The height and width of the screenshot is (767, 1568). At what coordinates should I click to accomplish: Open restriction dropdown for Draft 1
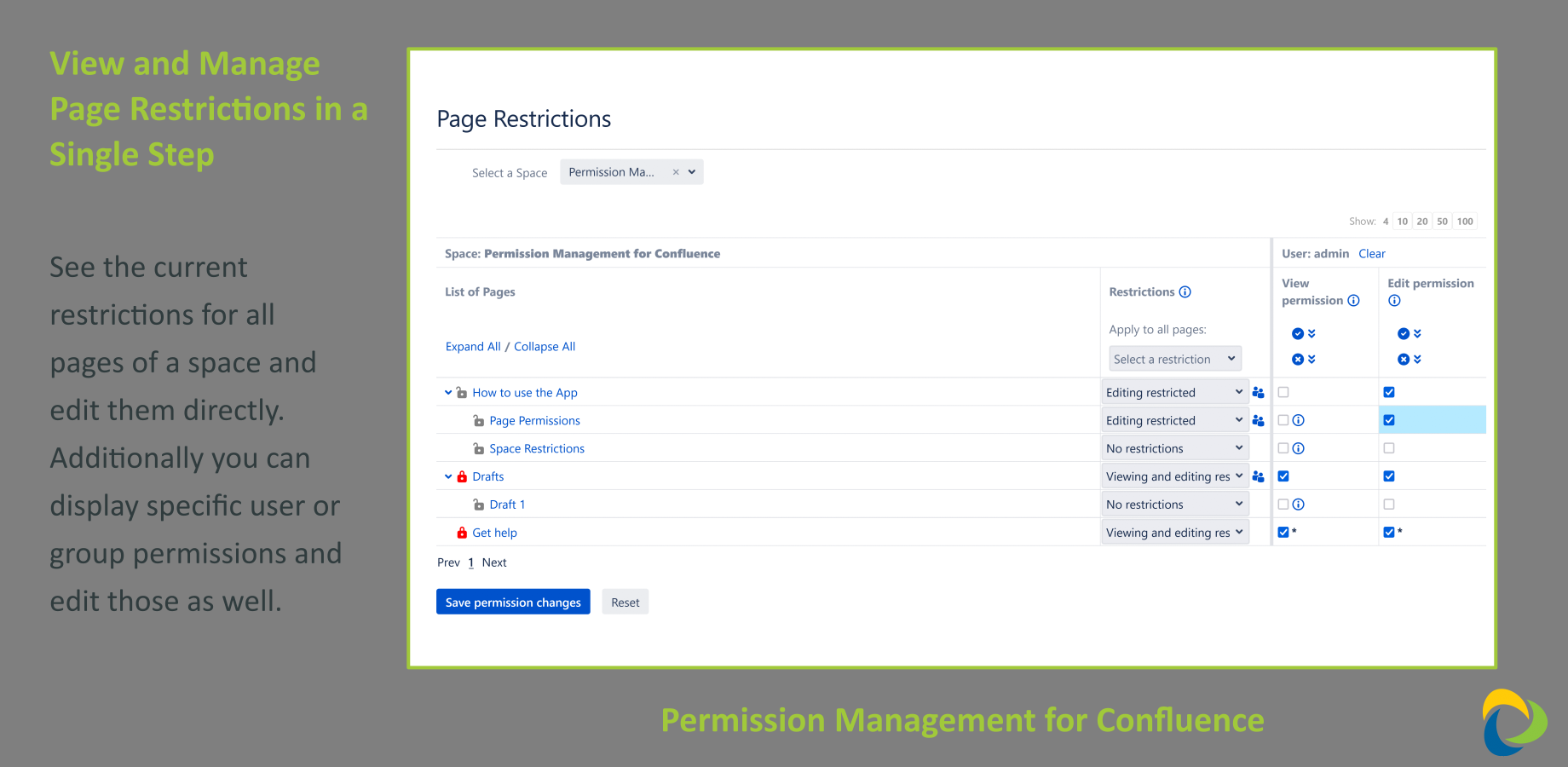click(x=1175, y=505)
